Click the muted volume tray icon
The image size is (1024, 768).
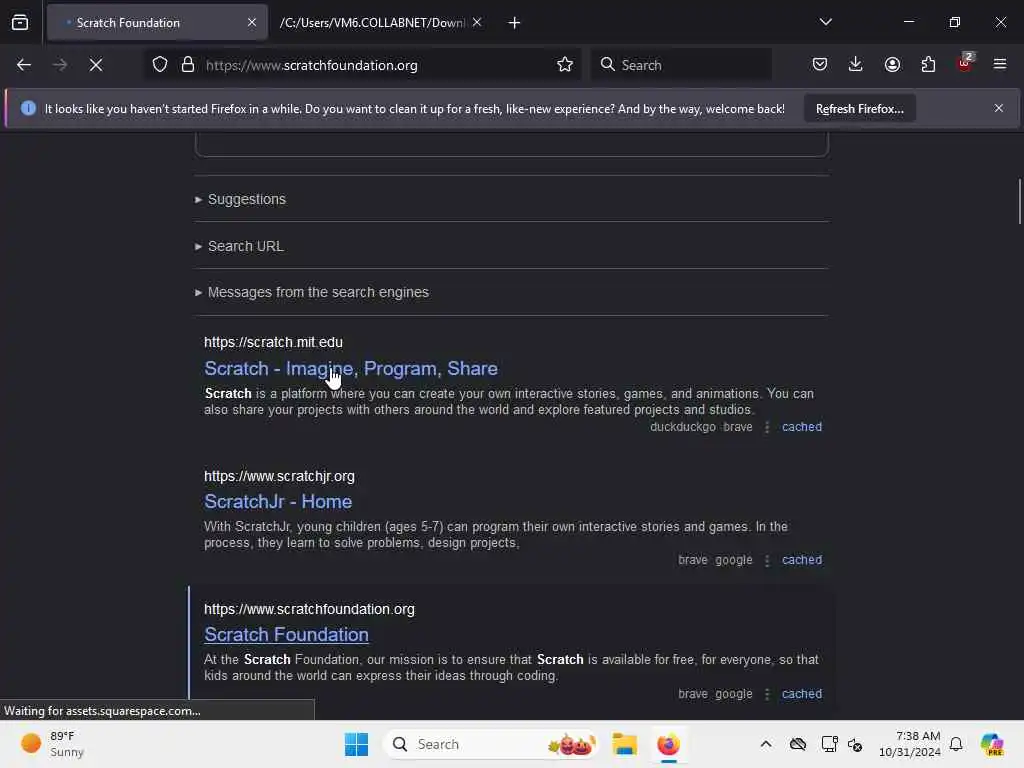[x=855, y=744]
